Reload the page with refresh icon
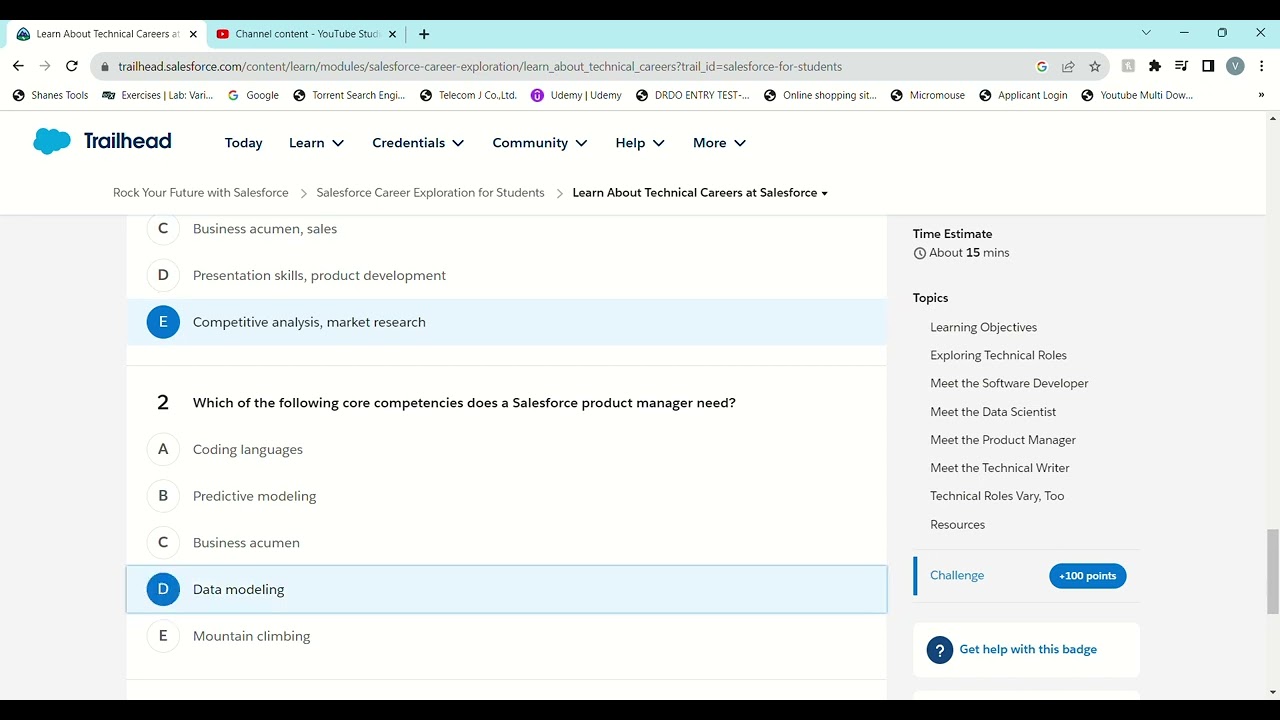1280x720 pixels. pyautogui.click(x=72, y=66)
